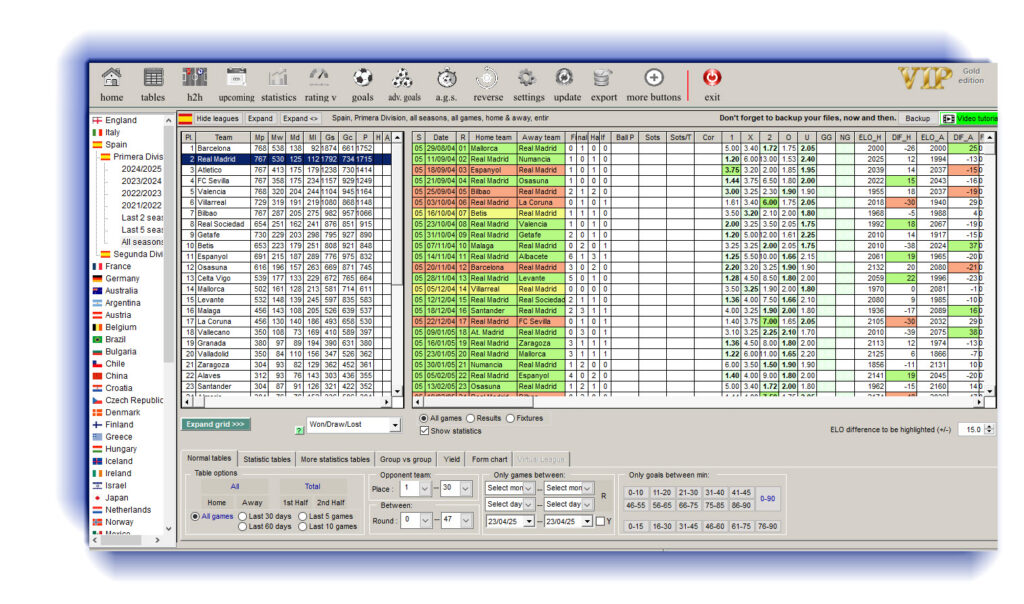1024x604 pixels.
Task: Select Brazil in the country list
Action: (115, 340)
